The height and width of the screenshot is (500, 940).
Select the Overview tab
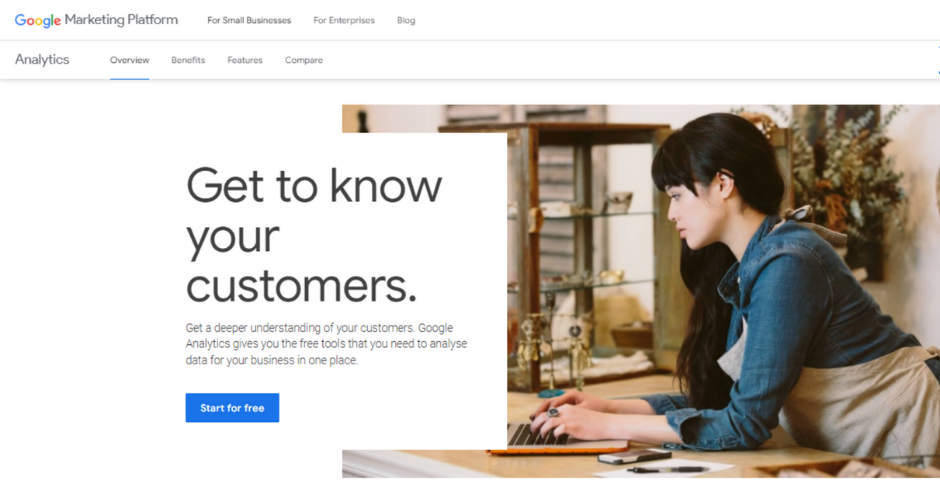(129, 60)
